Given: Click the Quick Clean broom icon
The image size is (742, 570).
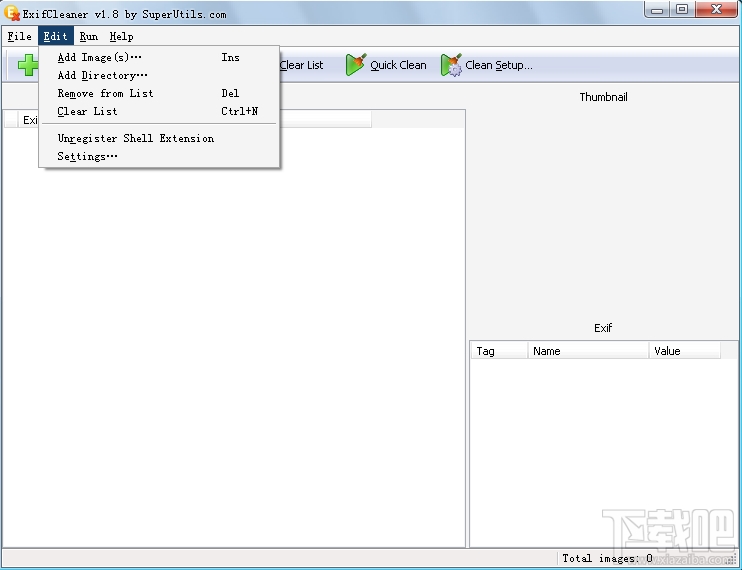Looking at the screenshot, I should pyautogui.click(x=355, y=65).
